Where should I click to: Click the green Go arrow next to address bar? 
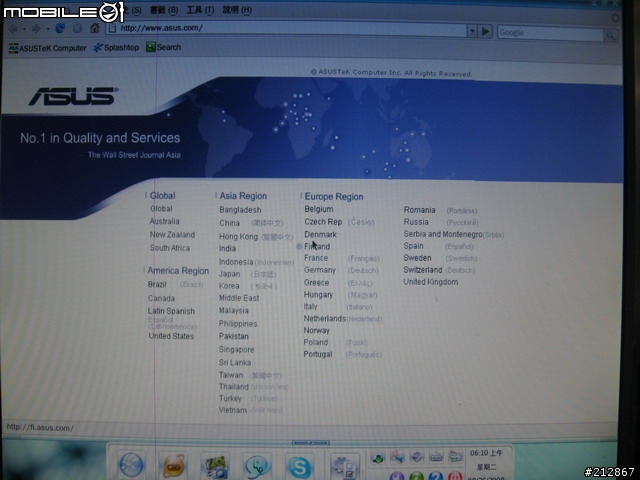click(485, 31)
